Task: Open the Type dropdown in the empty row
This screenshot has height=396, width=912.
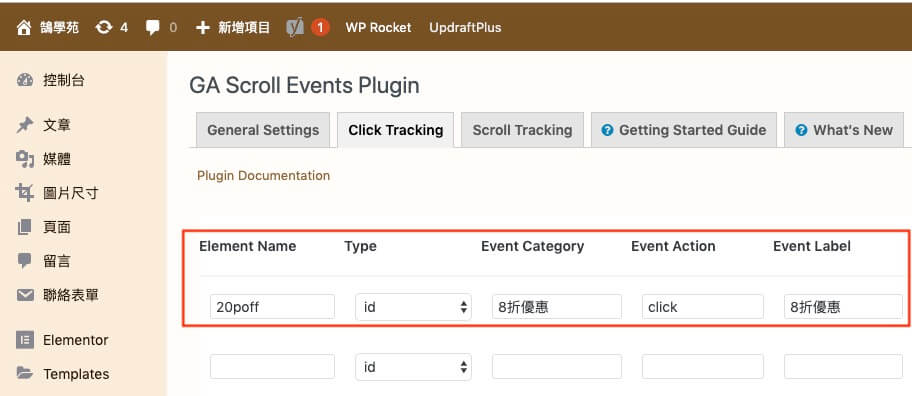Action: click(414, 367)
